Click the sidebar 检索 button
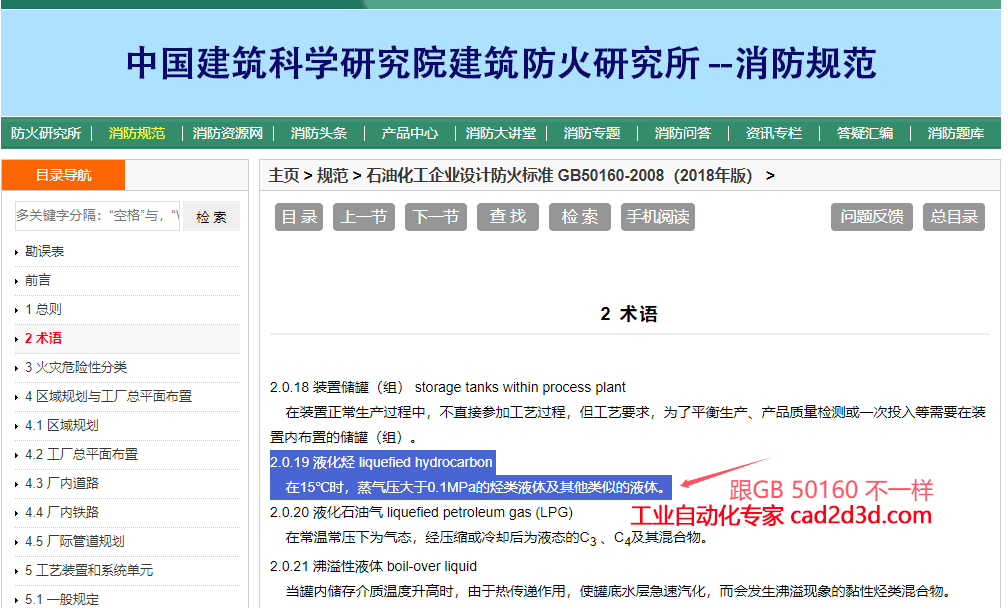1008x608 pixels. click(212, 217)
